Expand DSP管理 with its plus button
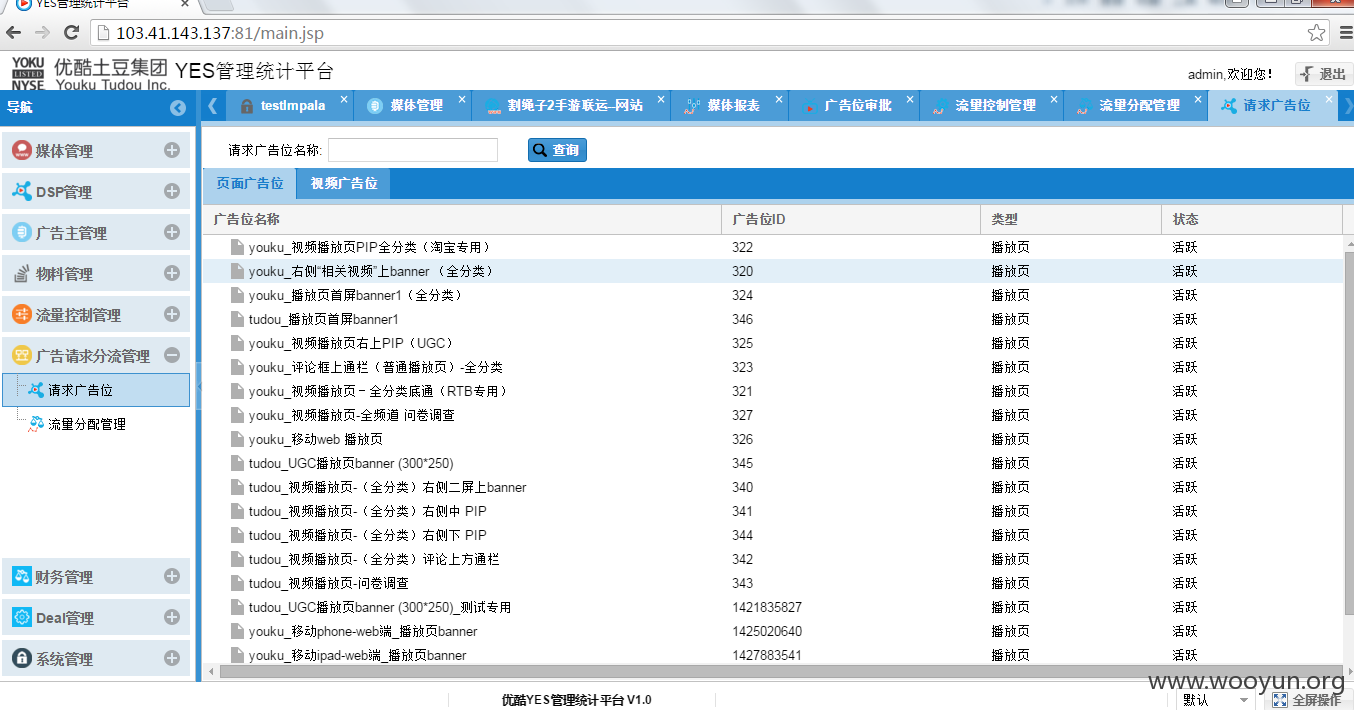The width and height of the screenshot is (1354, 710). [x=172, y=191]
